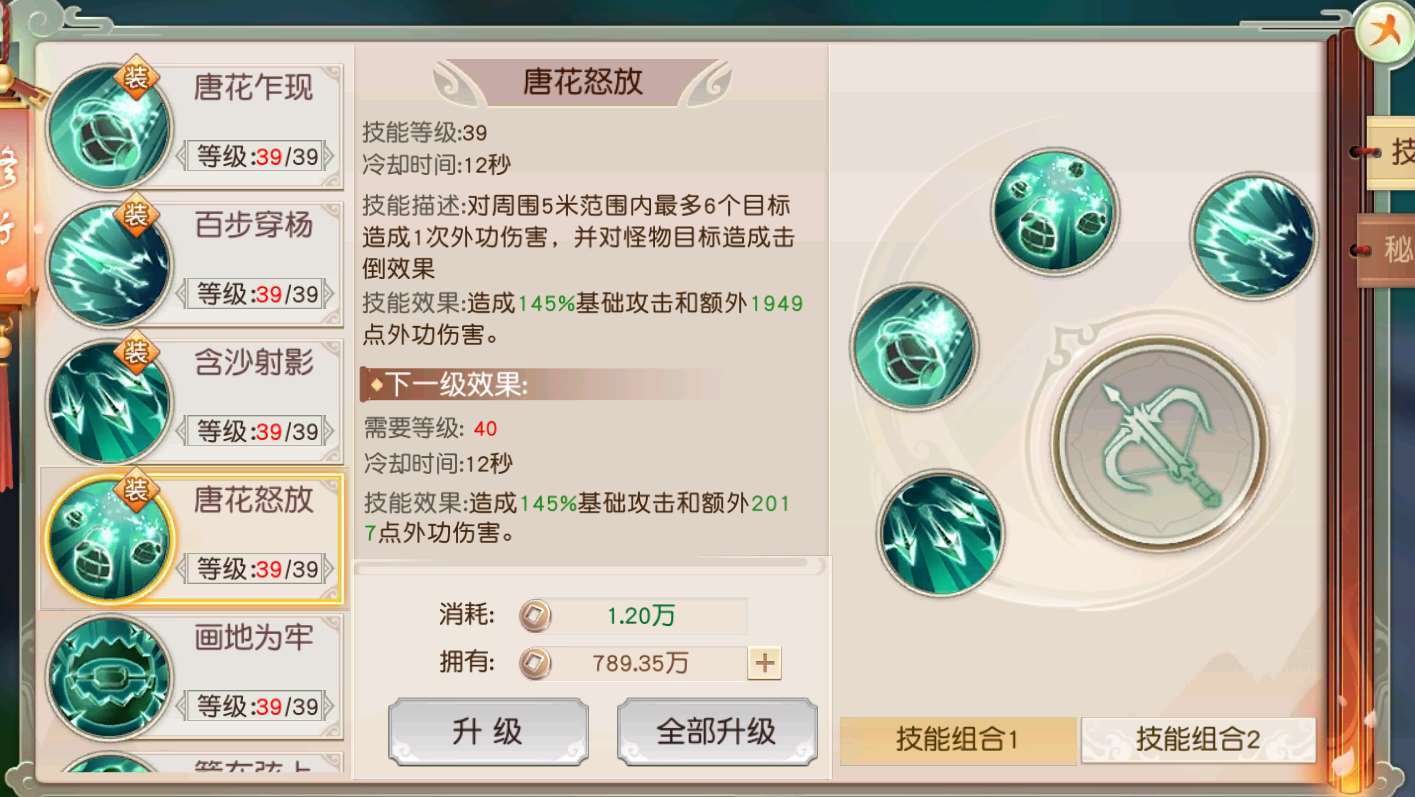
Task: Select the 唐花乍现 skill icon in list
Action: pyautogui.click(x=108, y=127)
